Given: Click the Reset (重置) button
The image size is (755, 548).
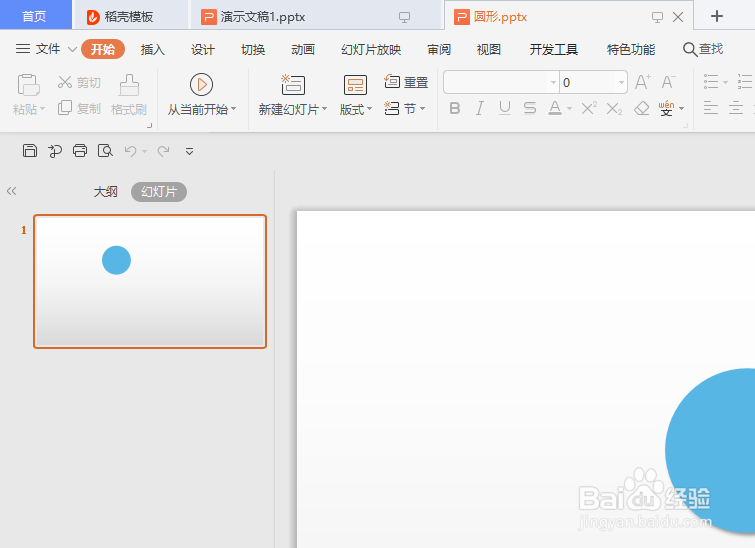Looking at the screenshot, I should (x=406, y=82).
